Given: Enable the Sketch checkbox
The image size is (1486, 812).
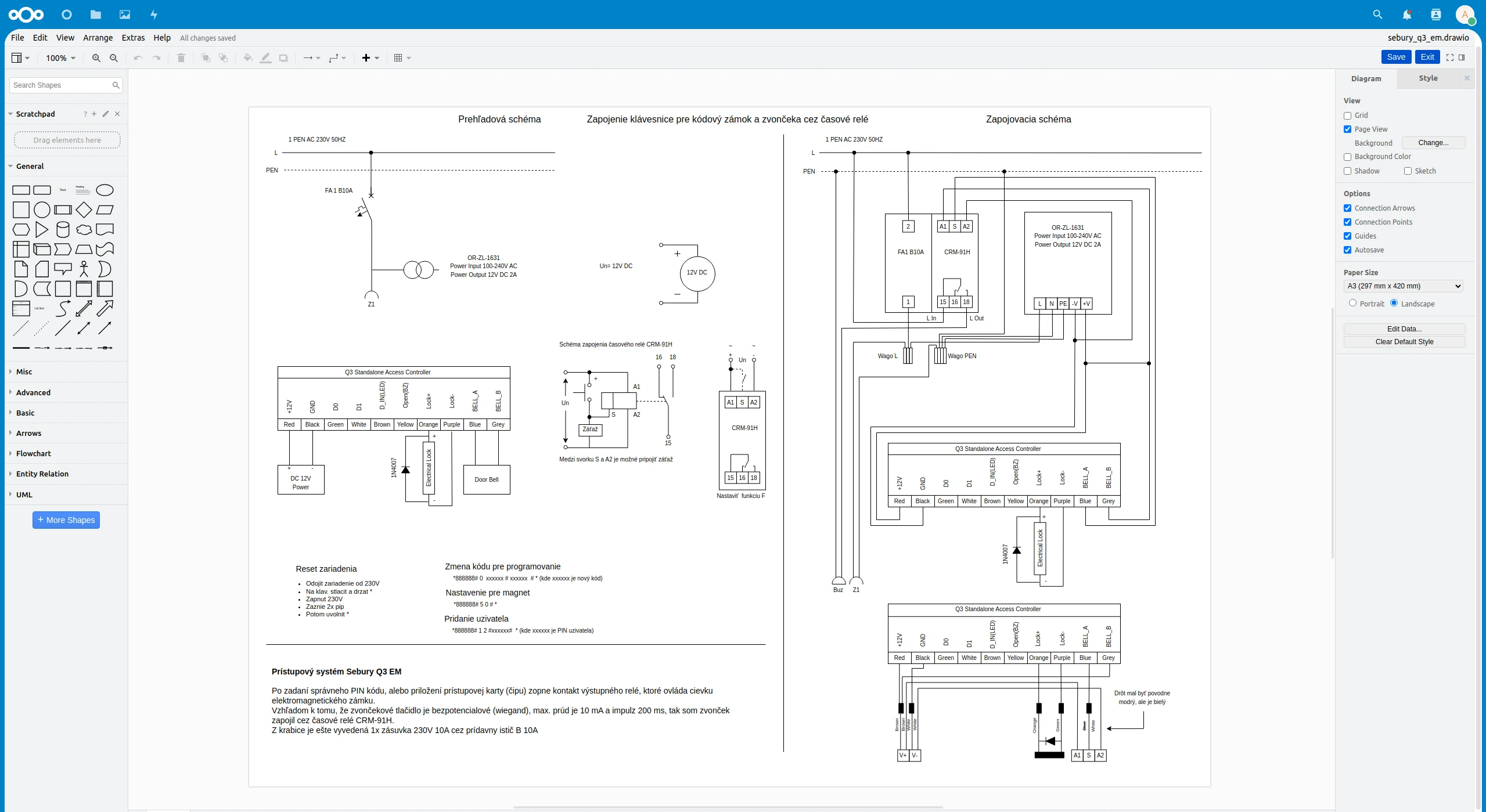Looking at the screenshot, I should (x=1408, y=171).
